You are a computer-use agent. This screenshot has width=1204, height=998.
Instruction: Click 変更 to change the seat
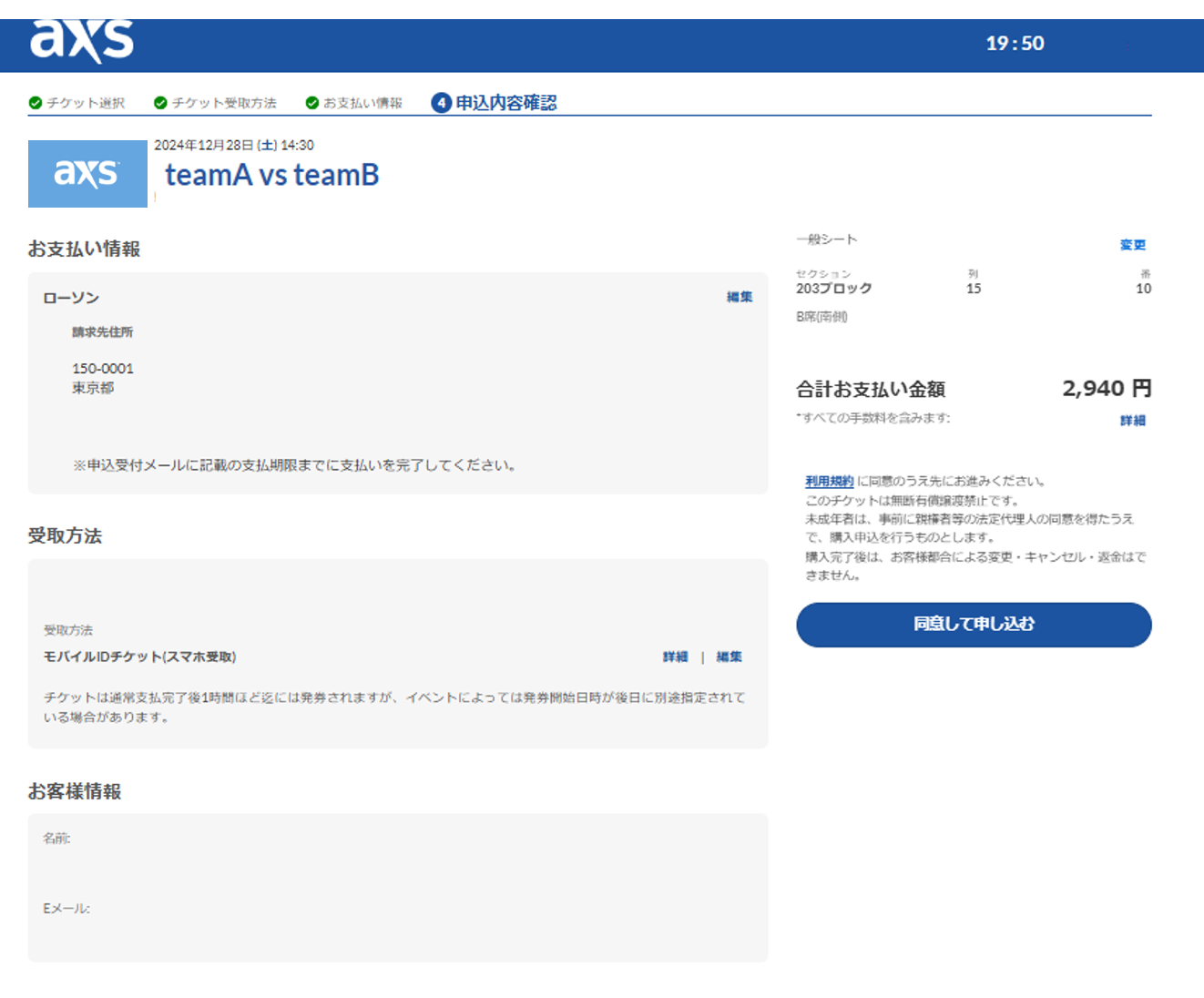click(x=1132, y=245)
